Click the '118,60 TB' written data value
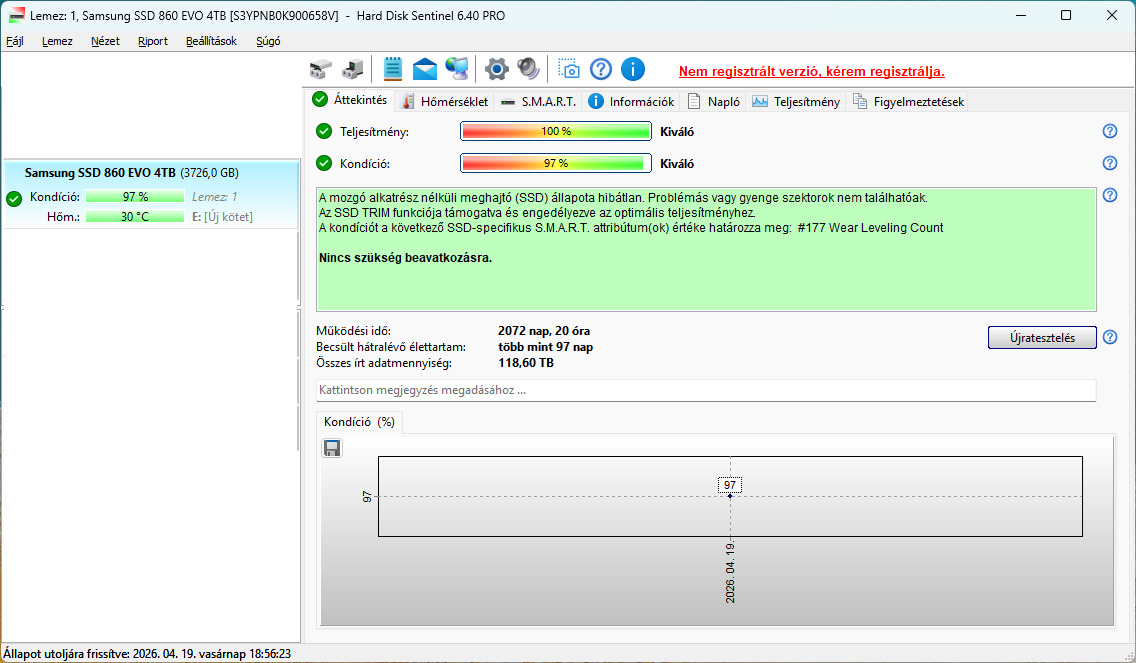This screenshot has width=1136, height=663. [526, 363]
